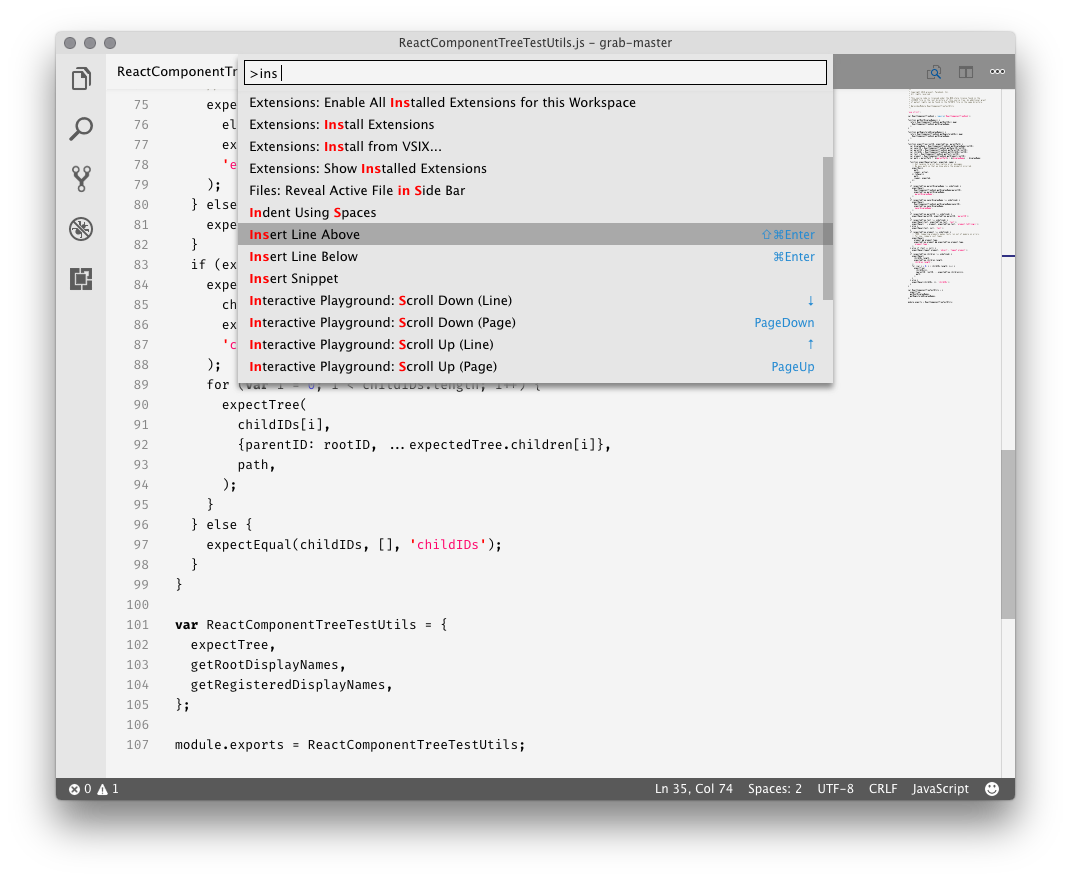The image size is (1071, 880).
Task: Click the feedback smiley icon
Action: tap(992, 789)
